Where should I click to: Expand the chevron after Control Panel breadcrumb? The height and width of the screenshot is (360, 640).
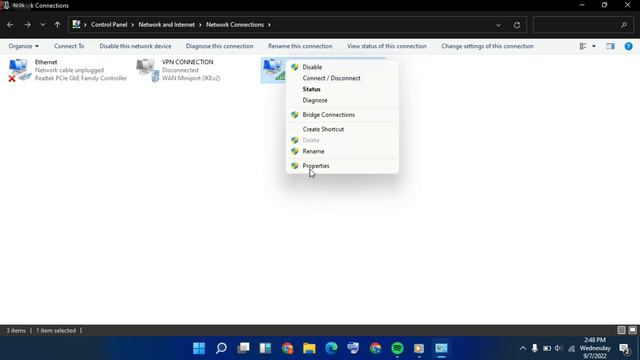[x=133, y=25]
